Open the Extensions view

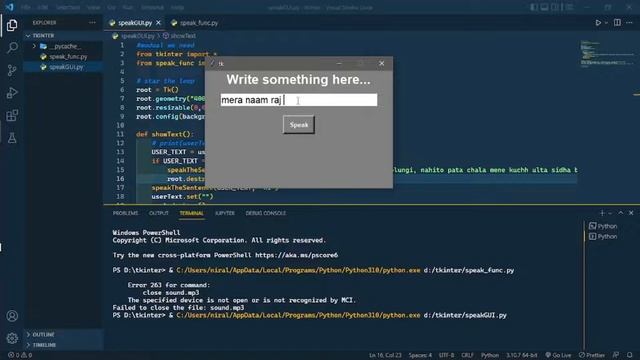click(x=12, y=116)
